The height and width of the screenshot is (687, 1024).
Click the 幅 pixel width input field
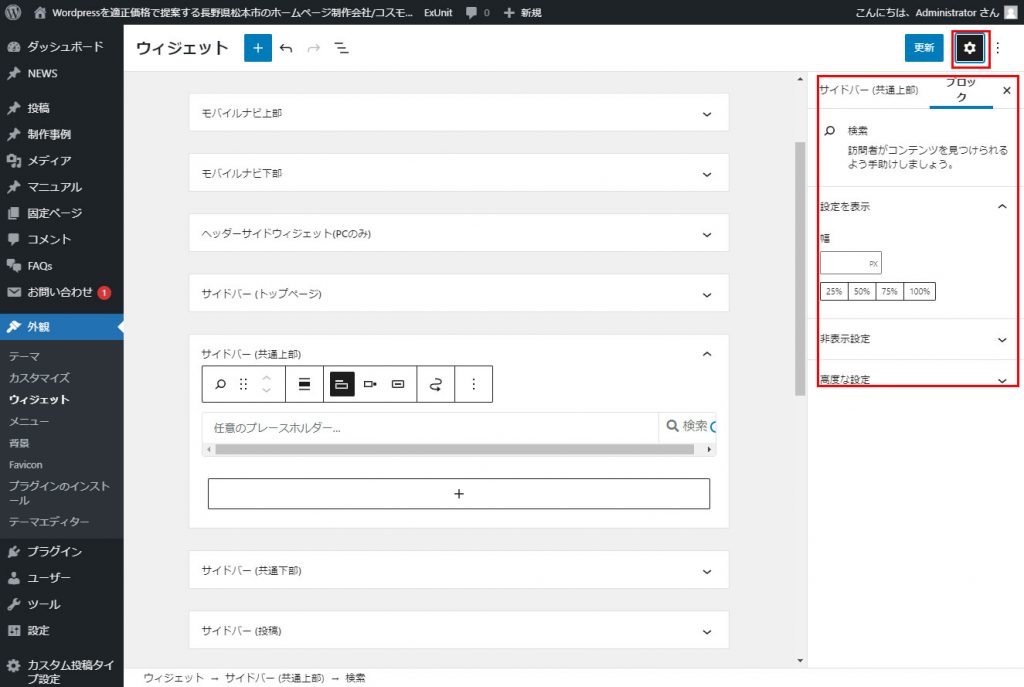click(843, 263)
